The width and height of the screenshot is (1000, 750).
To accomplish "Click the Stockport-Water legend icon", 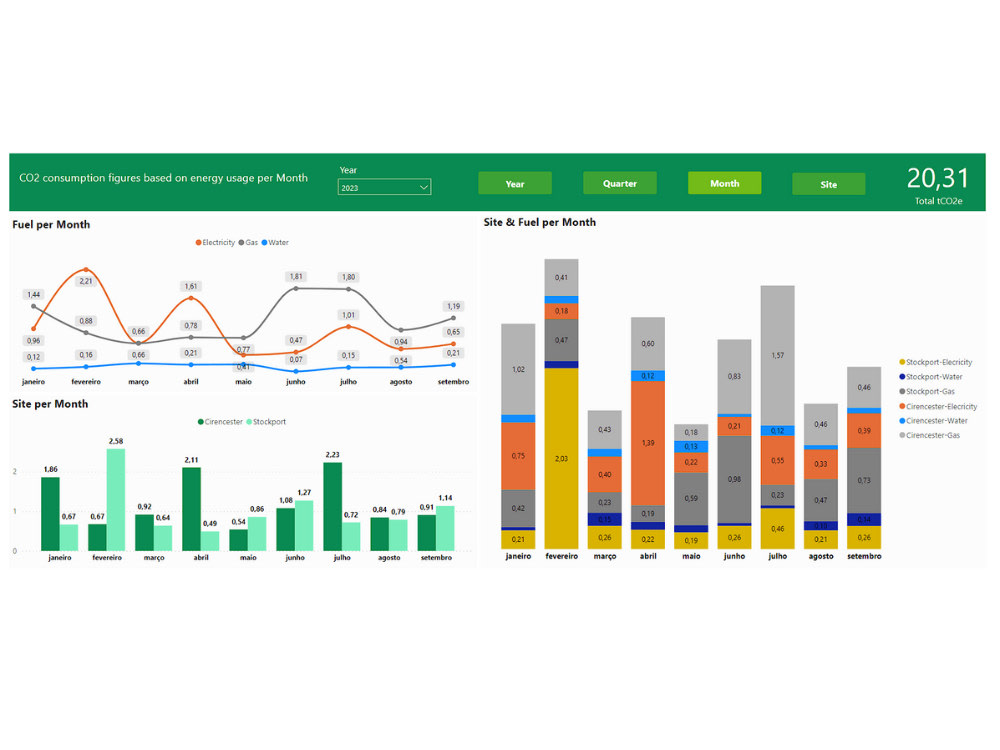I will pyautogui.click(x=902, y=377).
